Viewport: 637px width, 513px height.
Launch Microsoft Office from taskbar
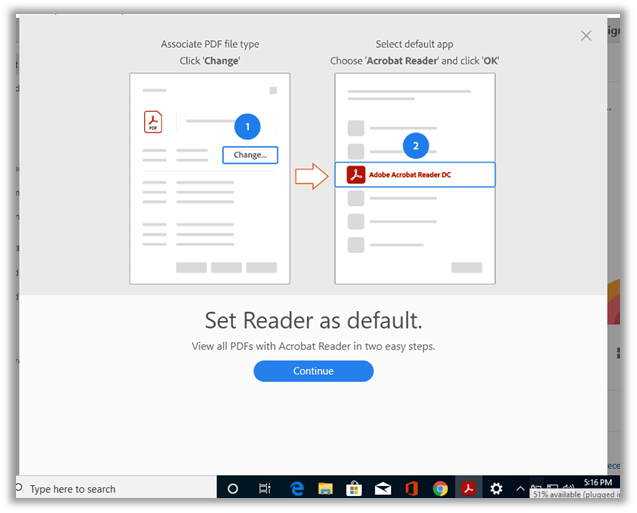412,488
